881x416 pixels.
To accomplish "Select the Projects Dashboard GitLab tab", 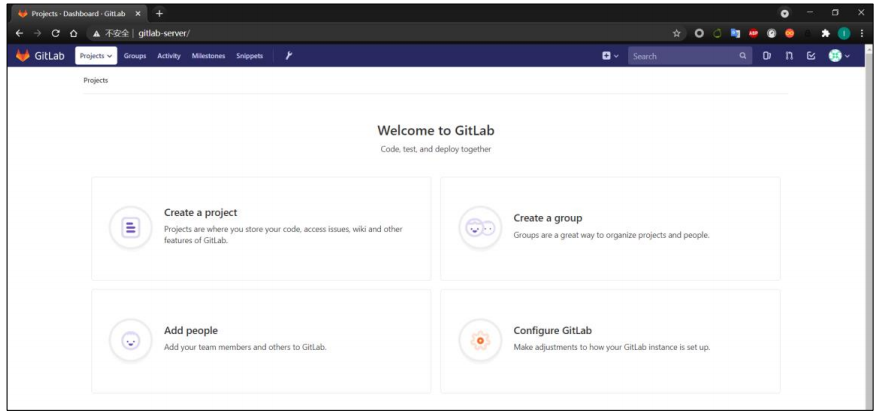I will point(79,13).
